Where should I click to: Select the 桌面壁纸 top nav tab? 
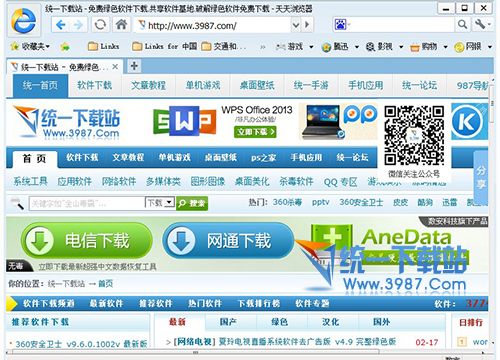click(257, 86)
